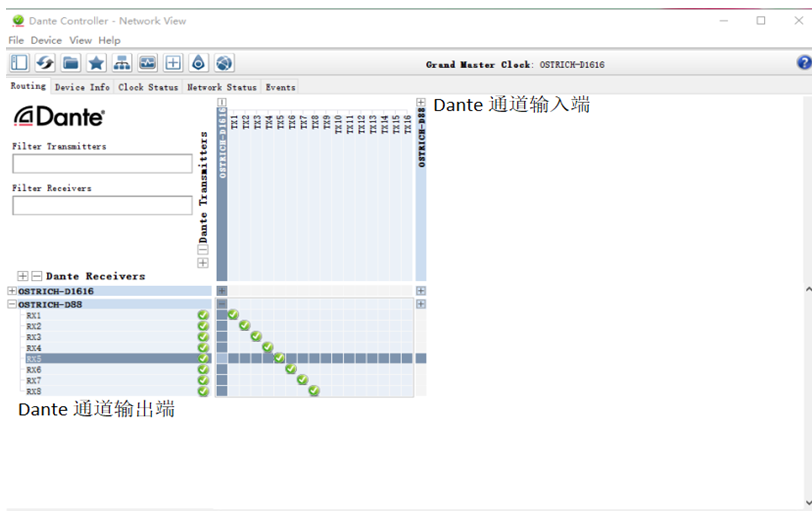The height and width of the screenshot is (511, 812).
Task: Click the RX7 green status check icon
Action: tap(203, 381)
